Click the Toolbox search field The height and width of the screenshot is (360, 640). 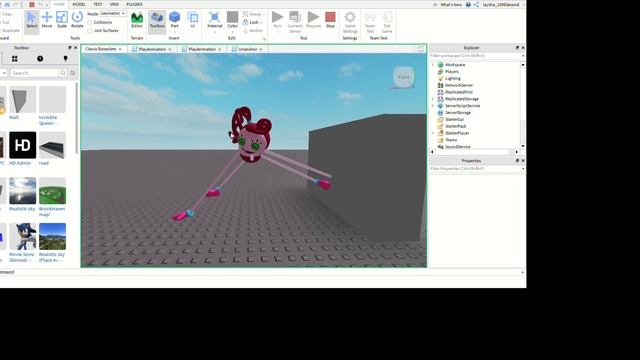coord(34,73)
